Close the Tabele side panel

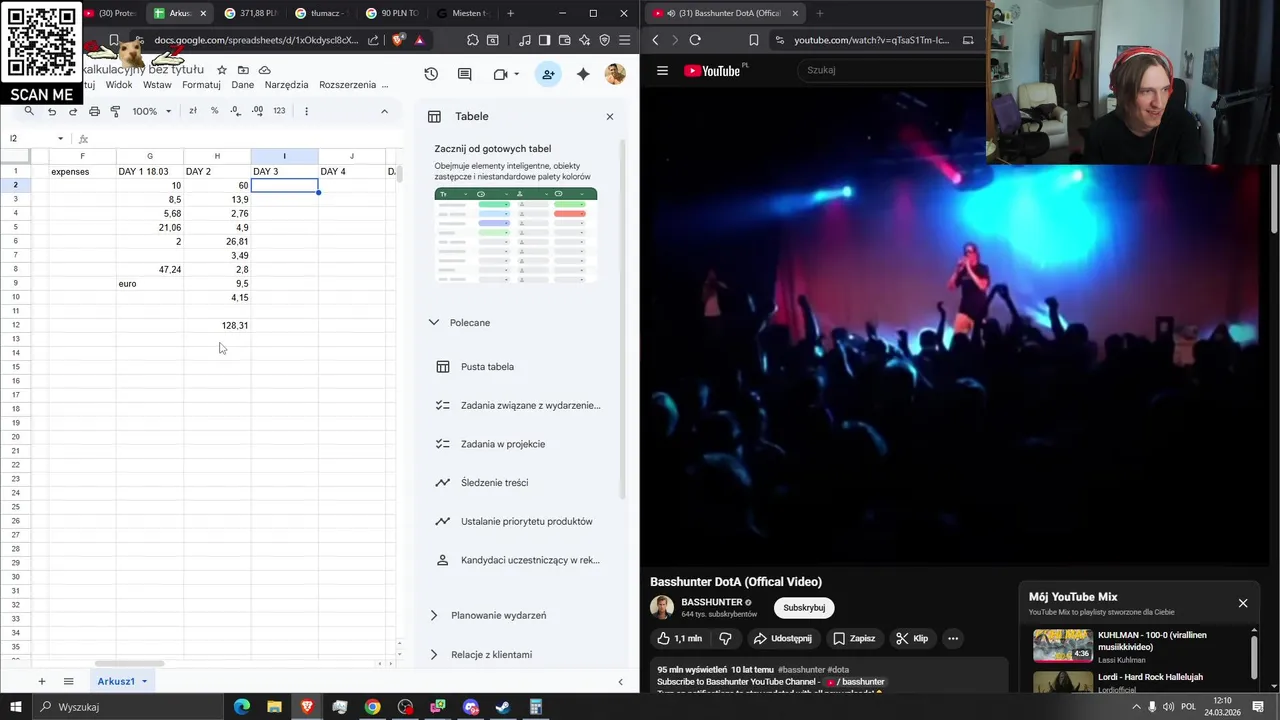(x=610, y=116)
